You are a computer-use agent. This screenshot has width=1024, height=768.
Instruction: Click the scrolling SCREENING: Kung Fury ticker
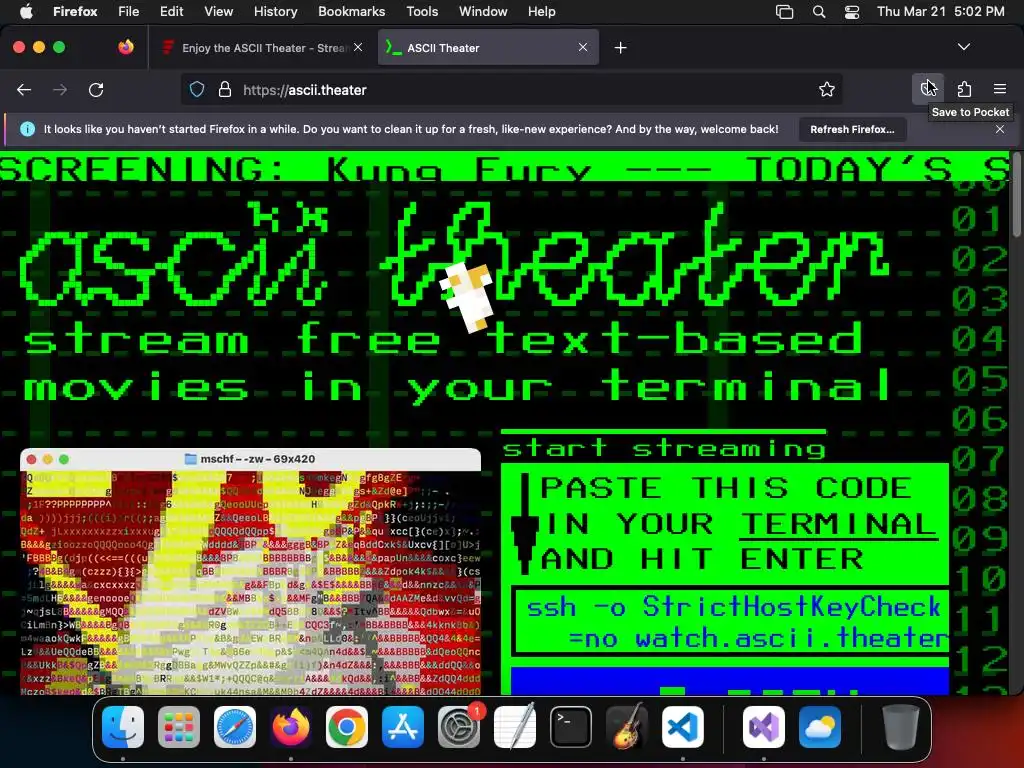[x=504, y=168]
